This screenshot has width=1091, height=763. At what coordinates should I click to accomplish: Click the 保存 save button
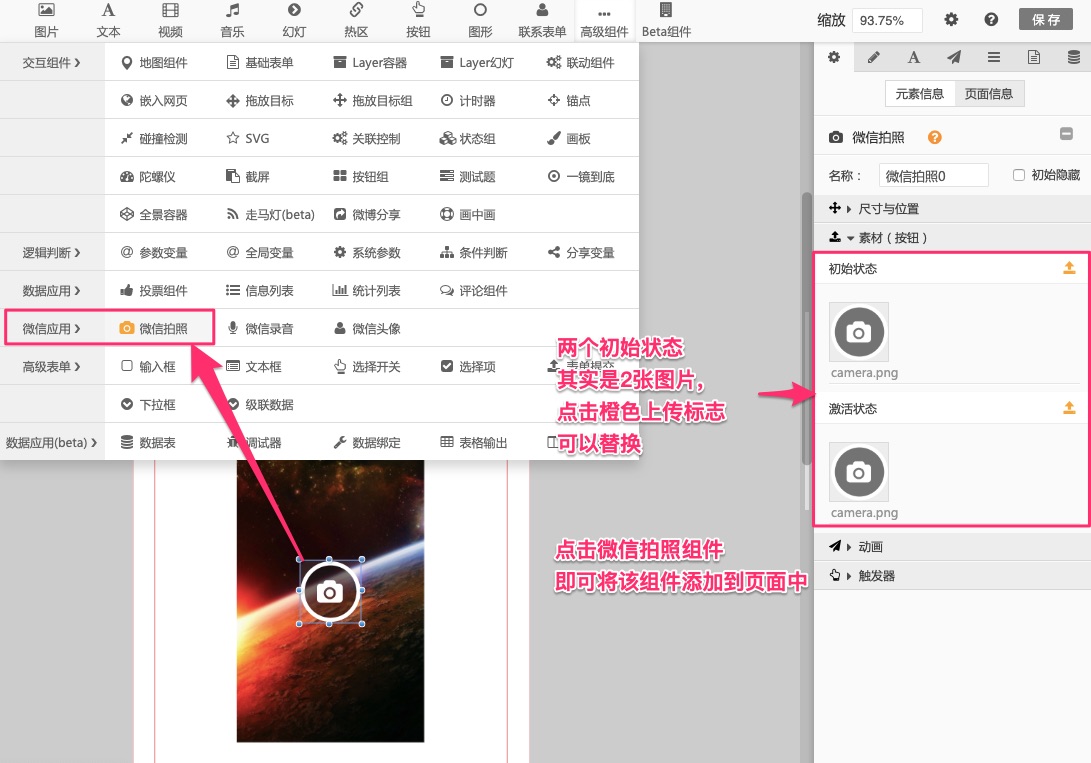pos(1047,20)
